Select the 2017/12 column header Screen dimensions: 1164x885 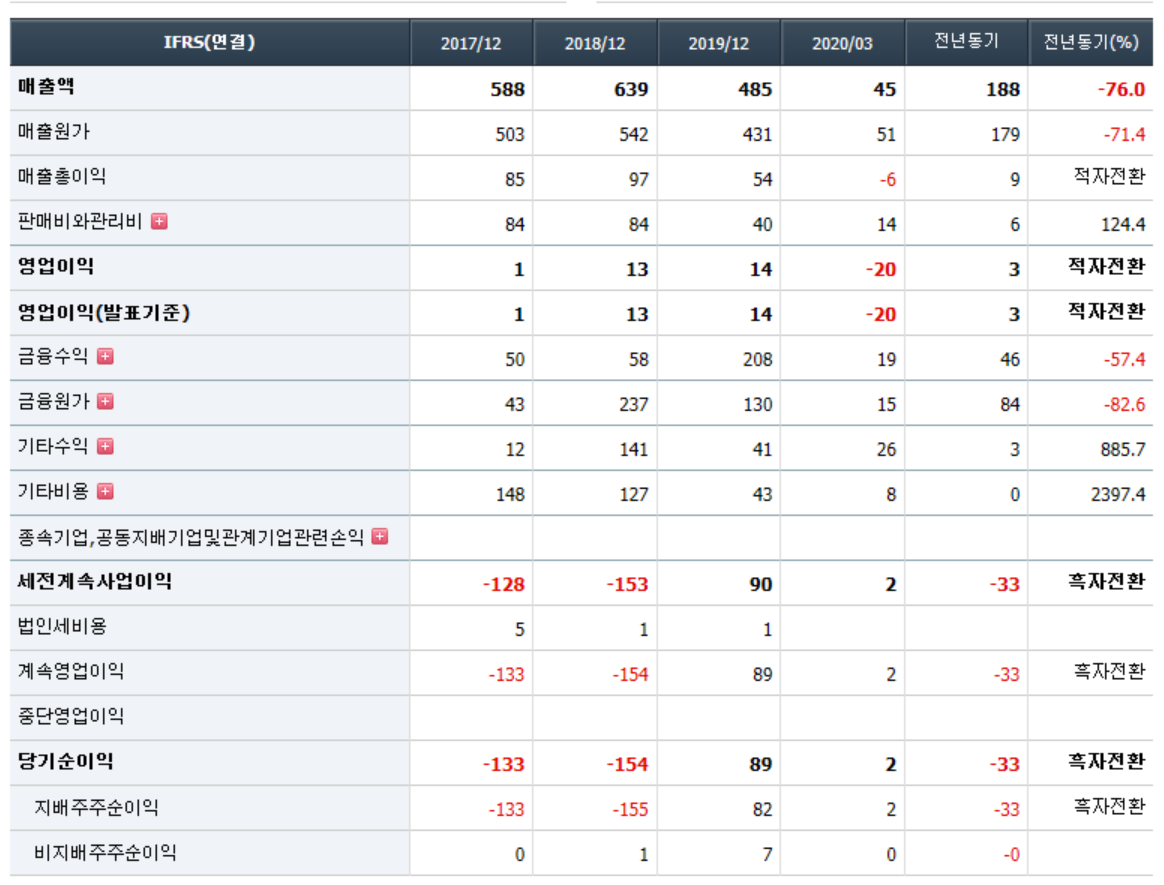click(471, 42)
